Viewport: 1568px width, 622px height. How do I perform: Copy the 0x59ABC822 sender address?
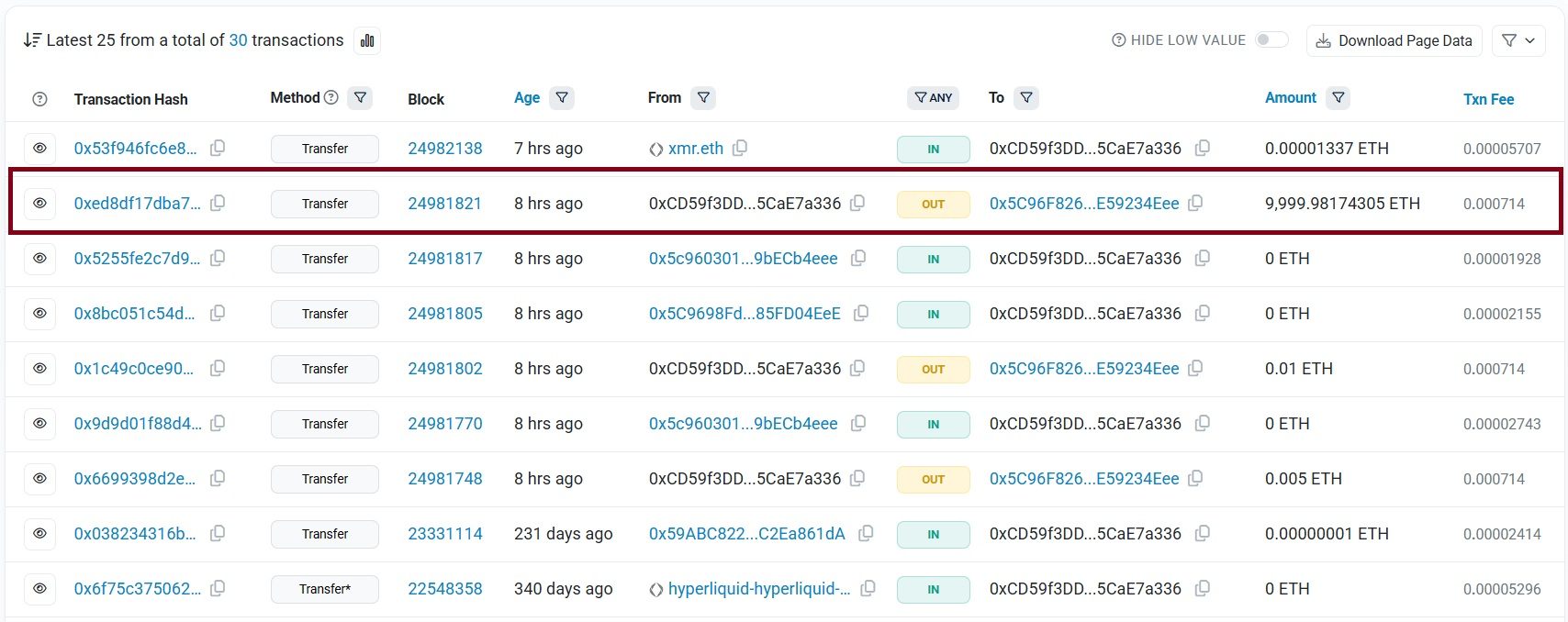[x=866, y=533]
